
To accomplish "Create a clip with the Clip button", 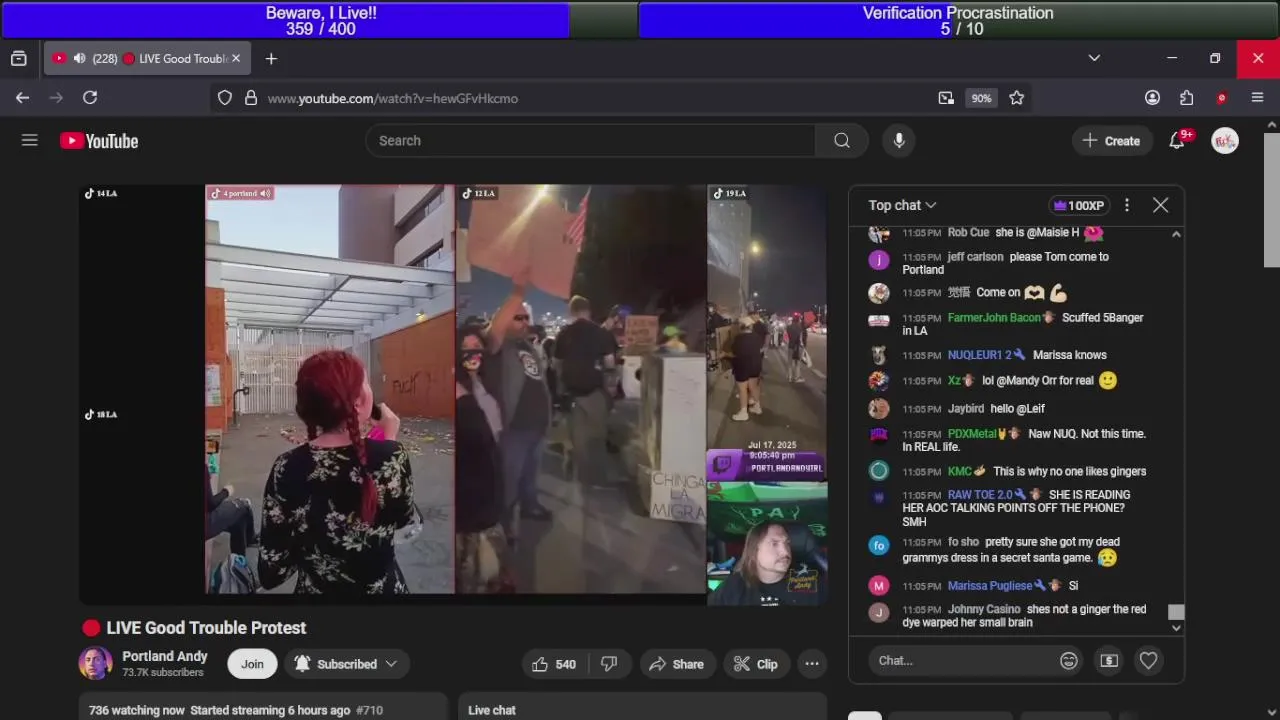I will coord(755,664).
